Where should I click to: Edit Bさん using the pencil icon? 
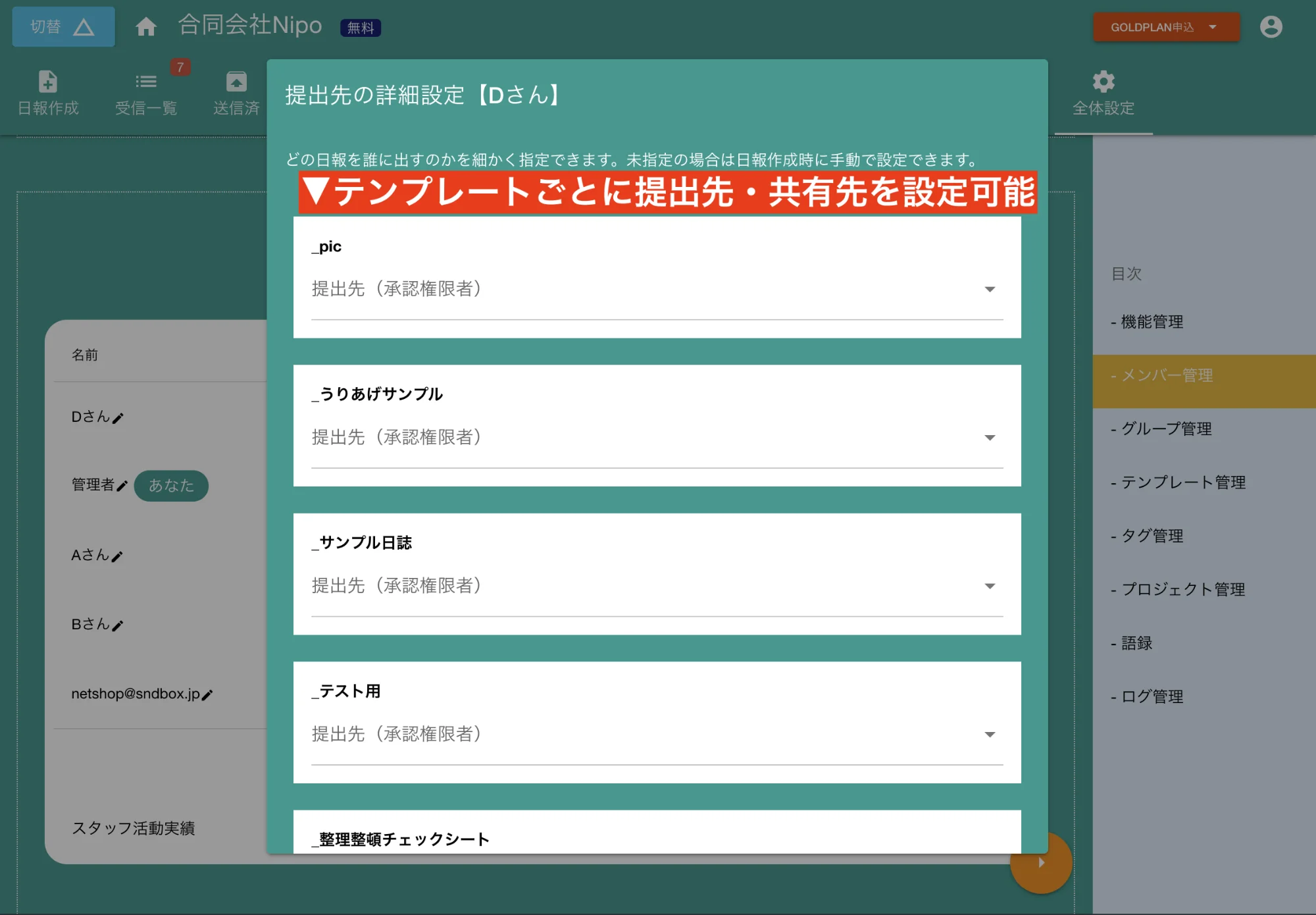click(x=118, y=625)
